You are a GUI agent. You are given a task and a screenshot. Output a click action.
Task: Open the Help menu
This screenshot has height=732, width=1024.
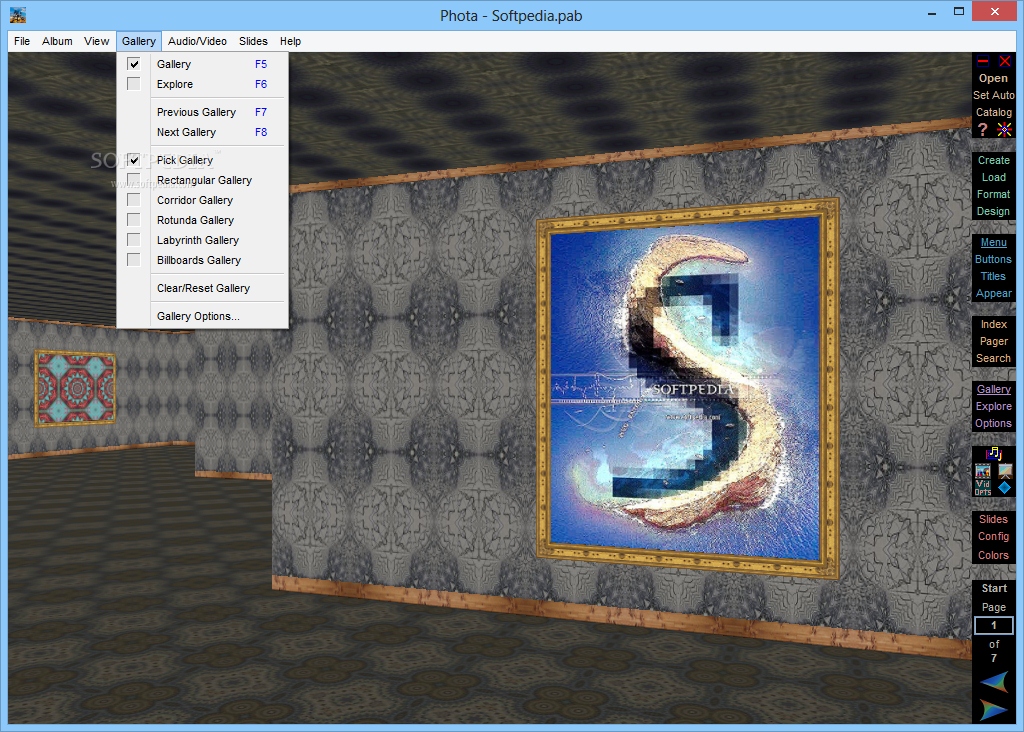click(291, 41)
